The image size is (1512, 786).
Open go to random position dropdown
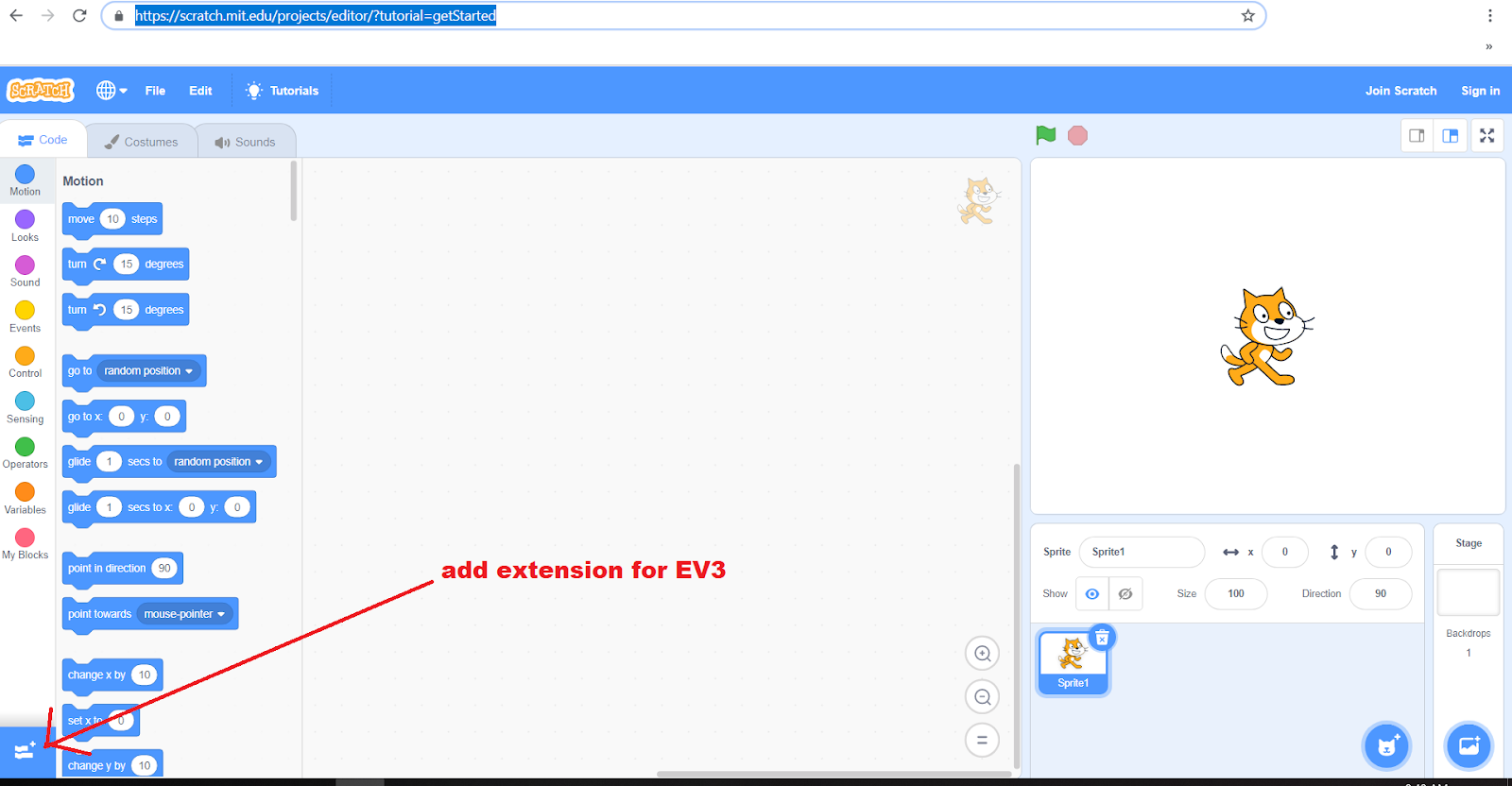149,370
